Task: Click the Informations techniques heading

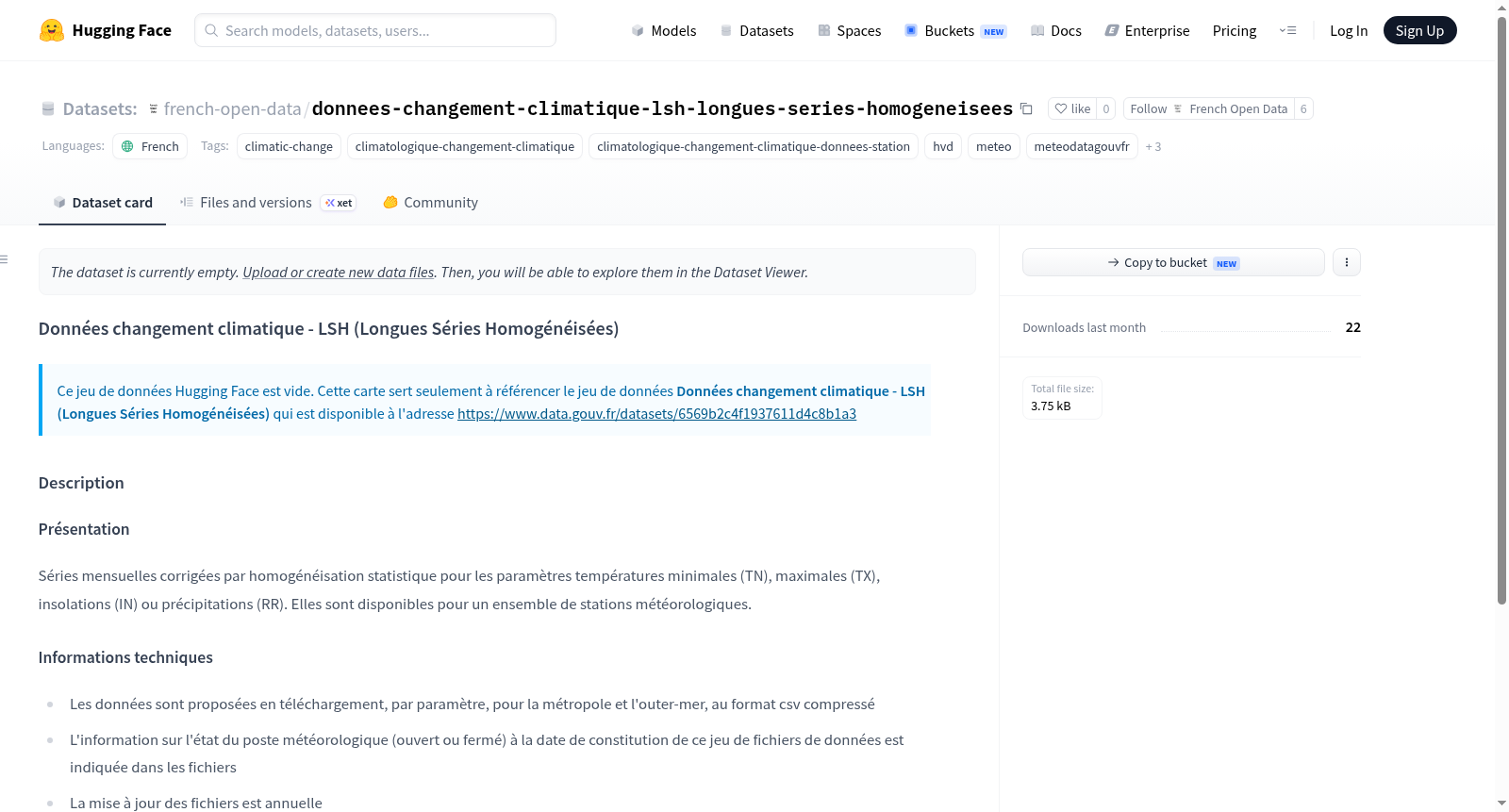Action: tap(125, 657)
